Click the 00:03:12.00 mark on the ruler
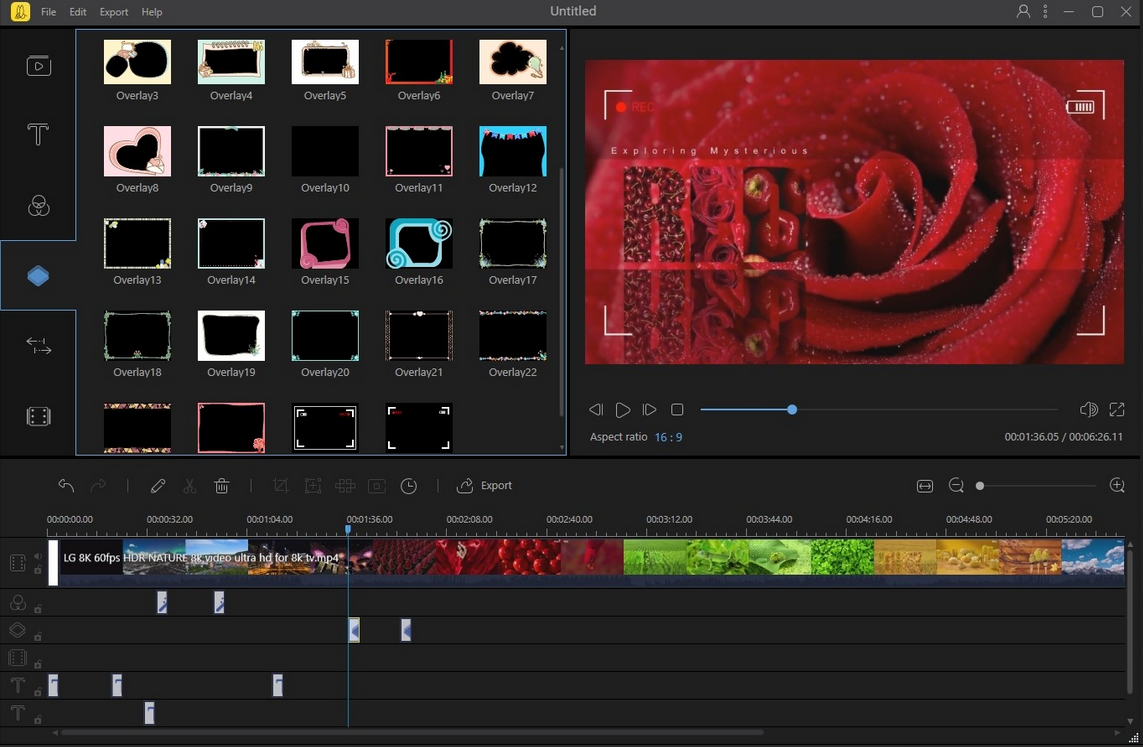The width and height of the screenshot is (1143, 747). pos(669,520)
